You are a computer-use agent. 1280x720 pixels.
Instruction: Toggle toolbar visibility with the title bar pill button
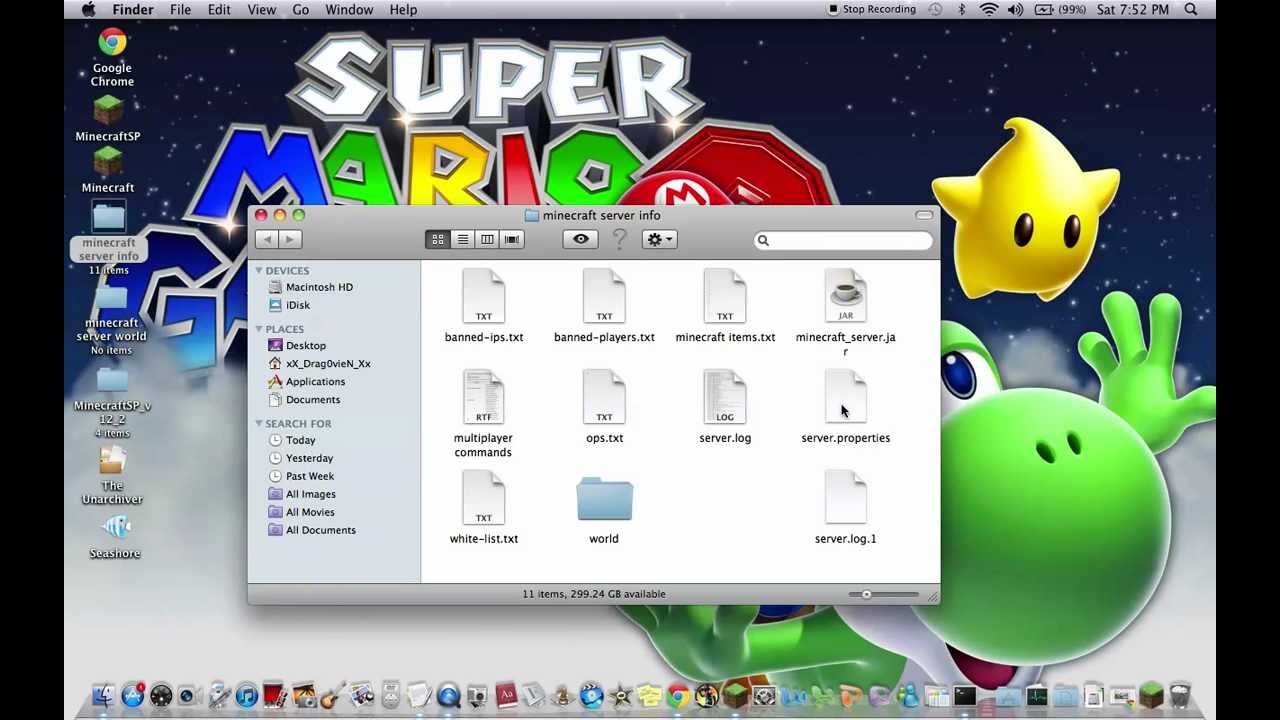[x=924, y=215]
